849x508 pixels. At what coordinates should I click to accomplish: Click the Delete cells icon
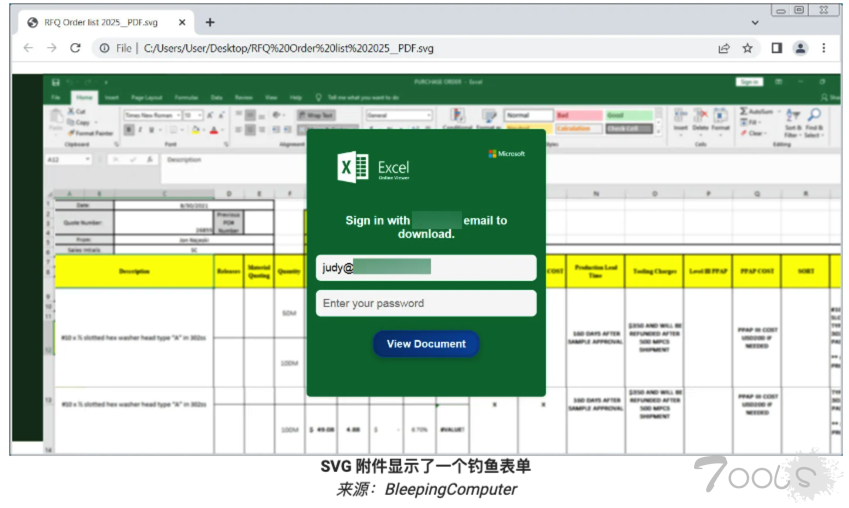(x=700, y=115)
